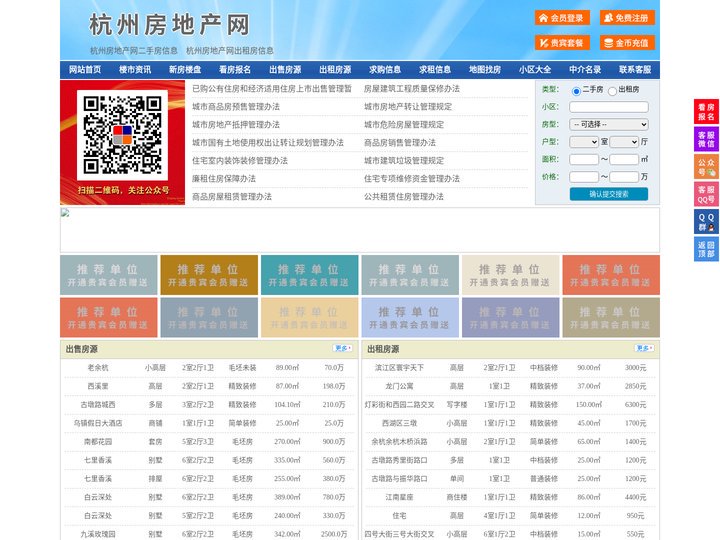Click the blue QQ群 sidebar icon
Viewport: 720px width, 540px height.
click(x=706, y=222)
